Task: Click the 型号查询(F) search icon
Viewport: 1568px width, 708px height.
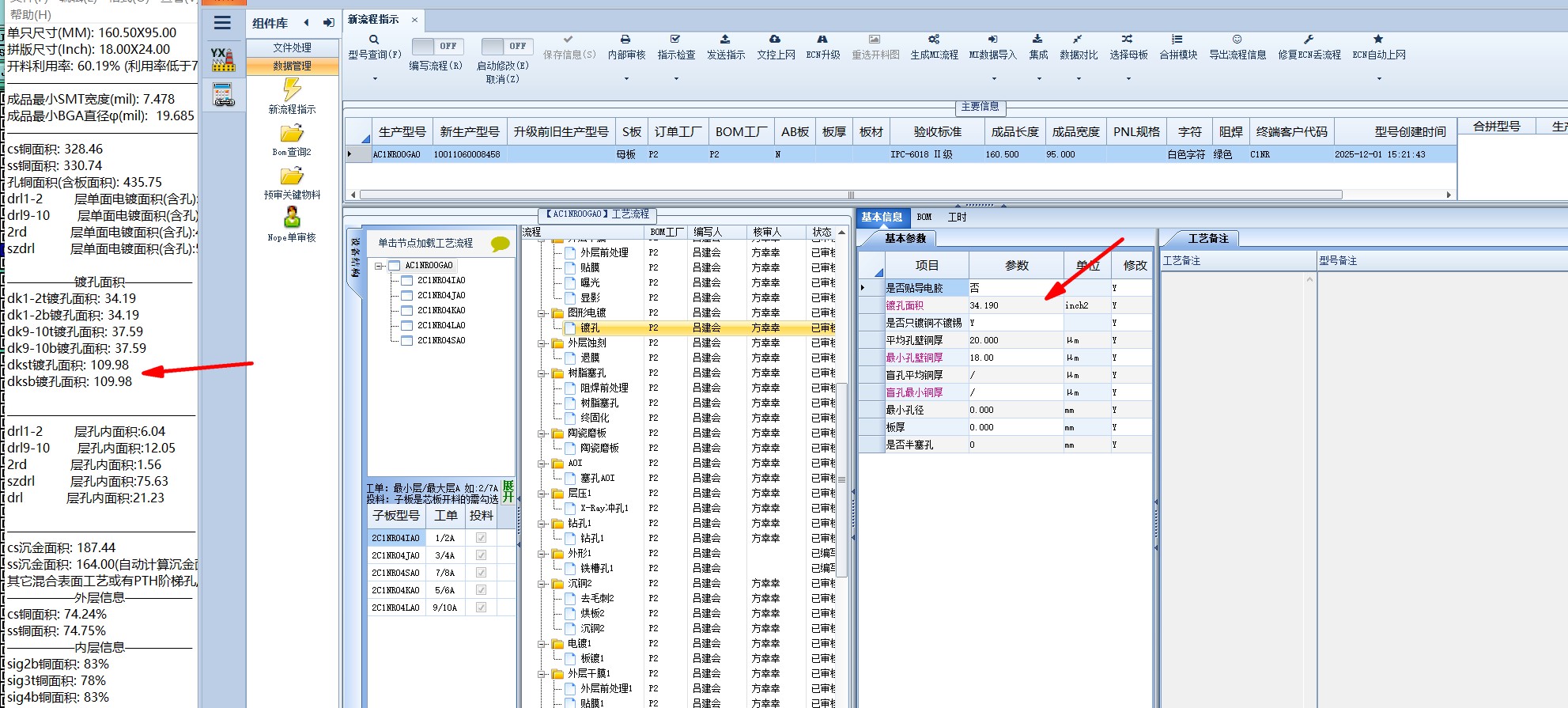Action: click(374, 40)
